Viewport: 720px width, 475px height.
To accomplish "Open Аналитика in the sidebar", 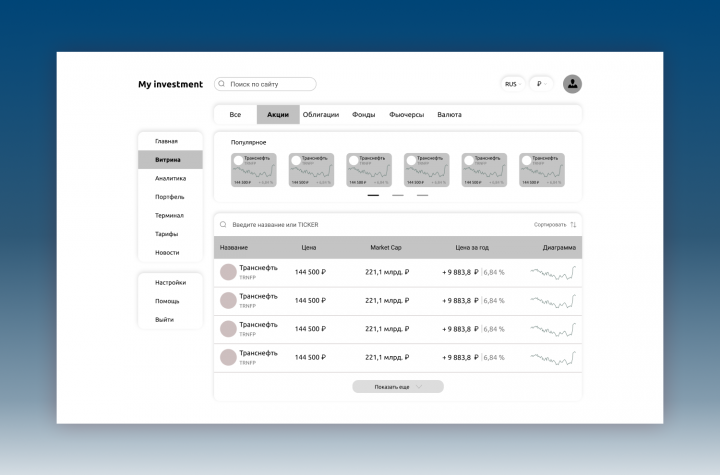I will tap(170, 178).
